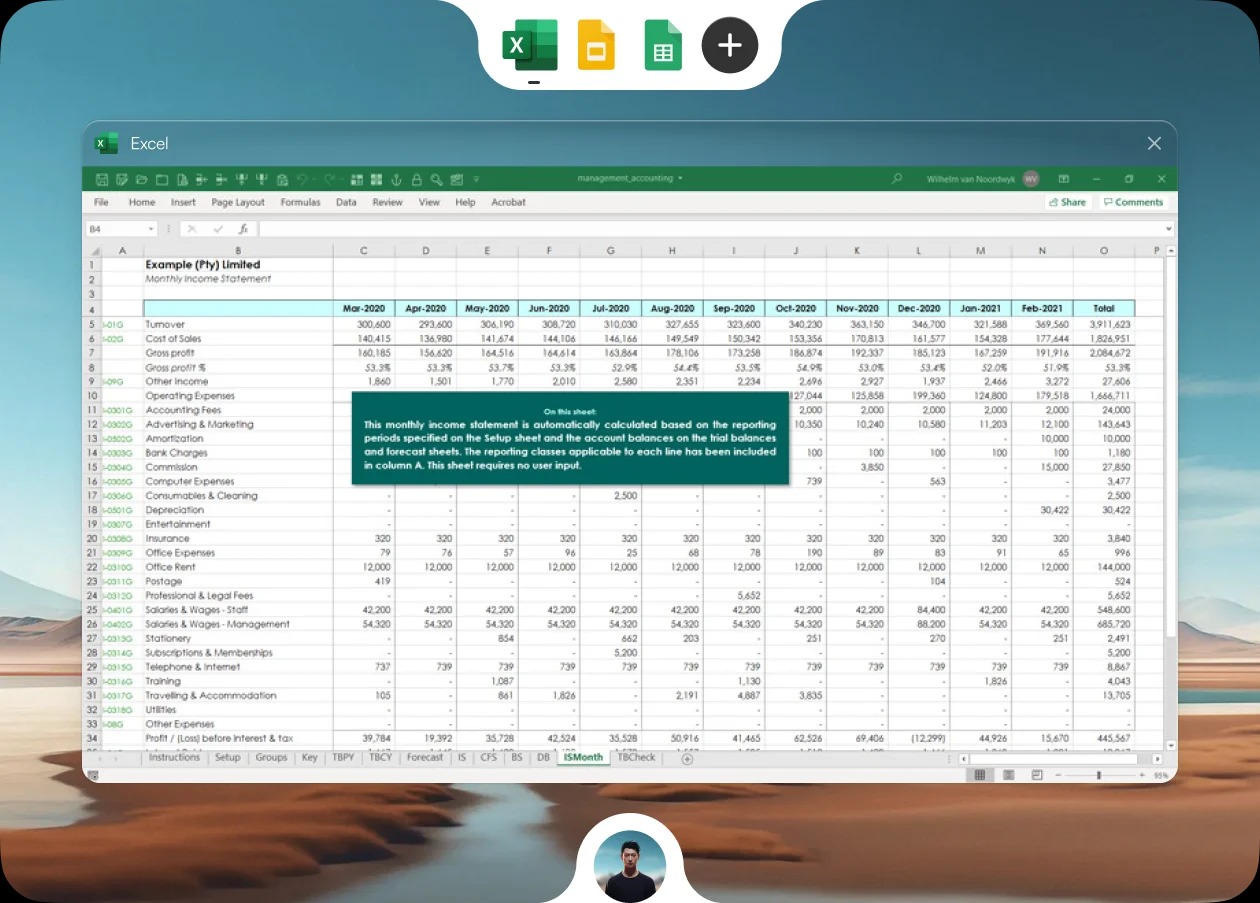Click the magnifier print preview icon

click(437, 179)
